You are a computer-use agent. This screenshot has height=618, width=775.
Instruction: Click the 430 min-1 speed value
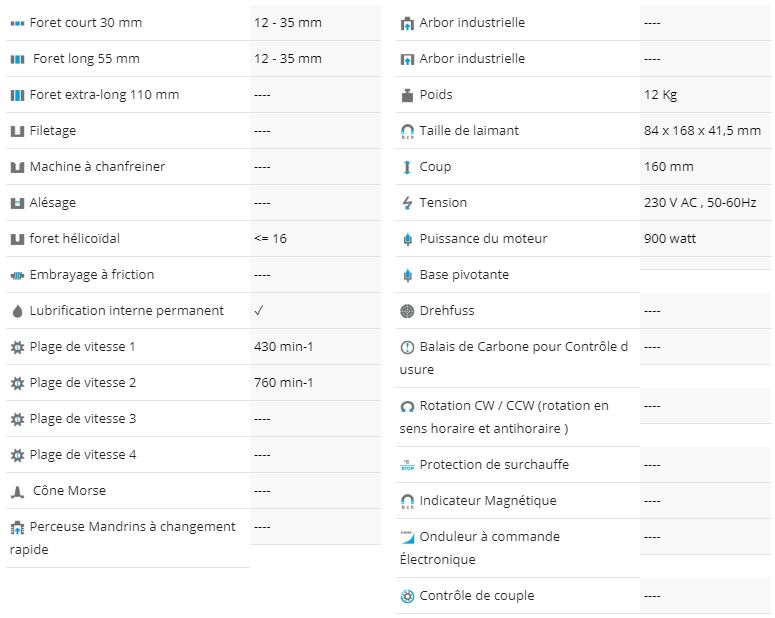point(284,347)
